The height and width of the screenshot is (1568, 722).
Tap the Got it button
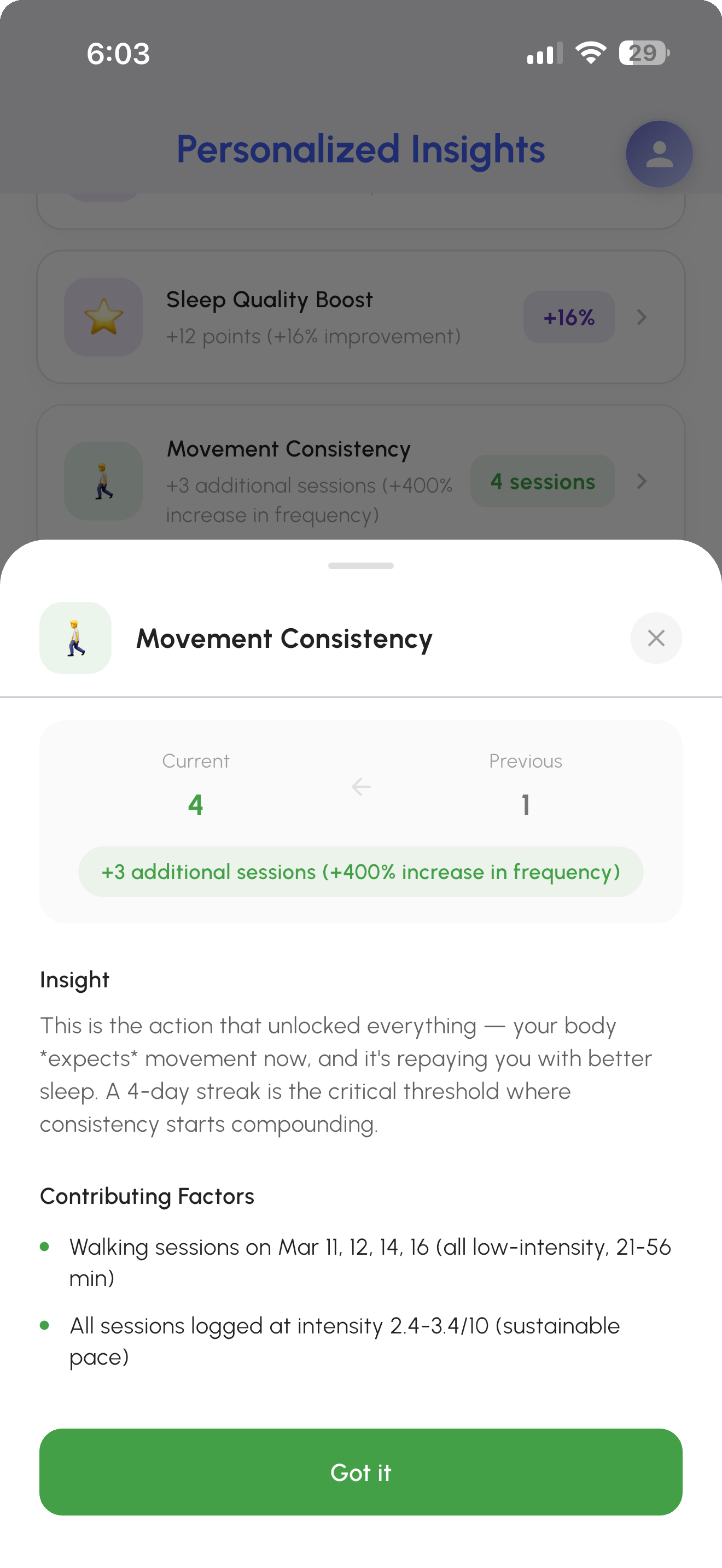[360, 1472]
